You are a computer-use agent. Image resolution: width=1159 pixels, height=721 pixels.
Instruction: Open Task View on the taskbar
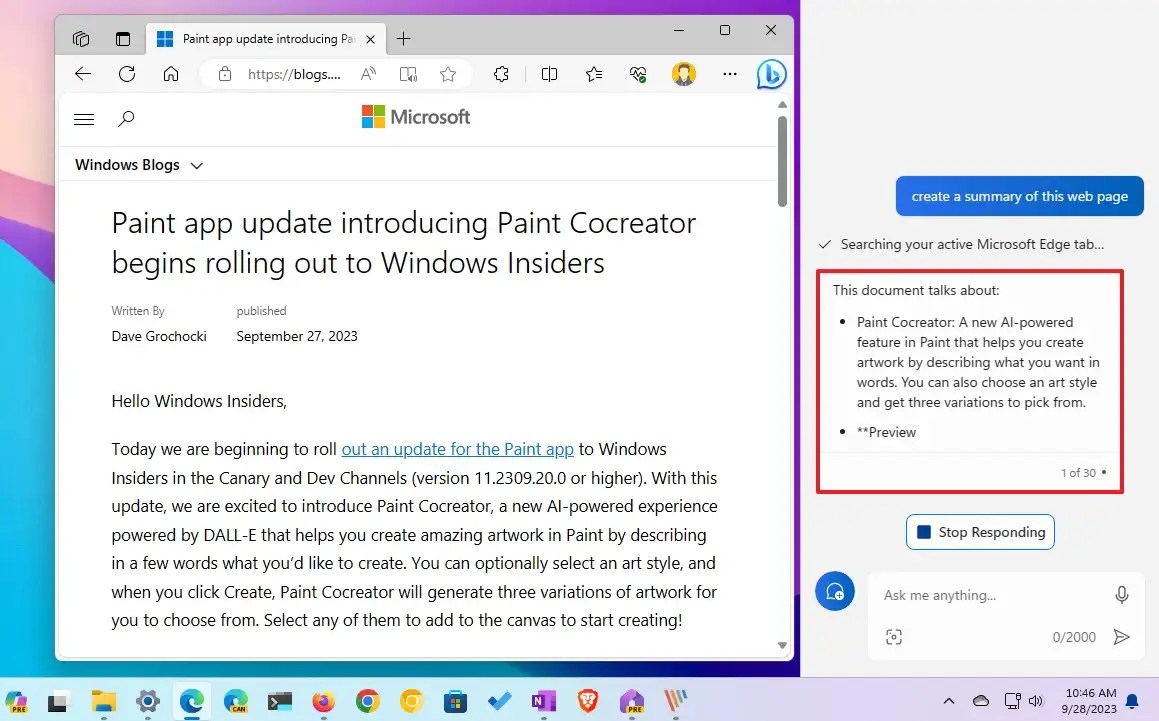tap(58, 701)
